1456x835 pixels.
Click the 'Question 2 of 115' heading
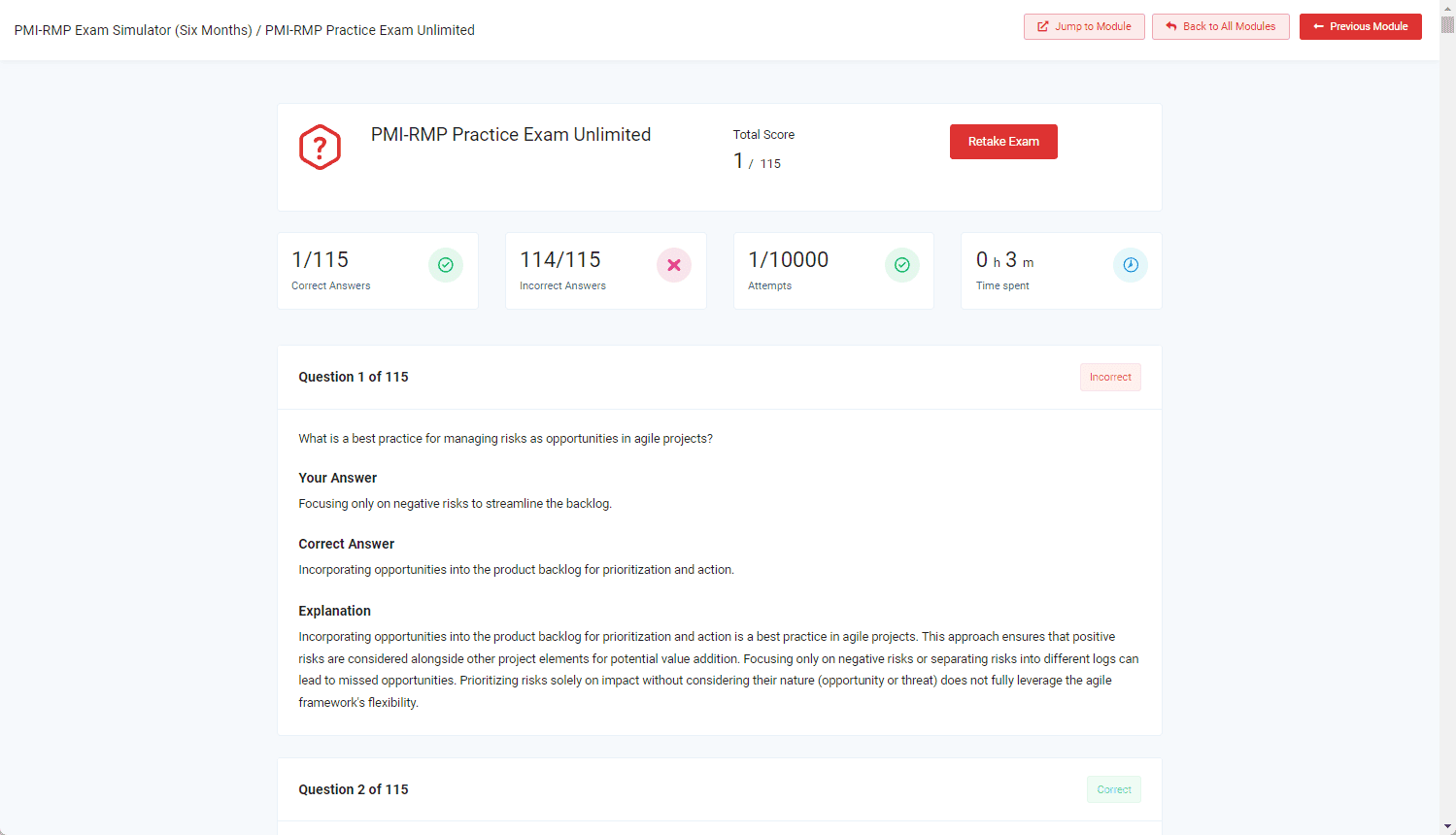point(354,789)
